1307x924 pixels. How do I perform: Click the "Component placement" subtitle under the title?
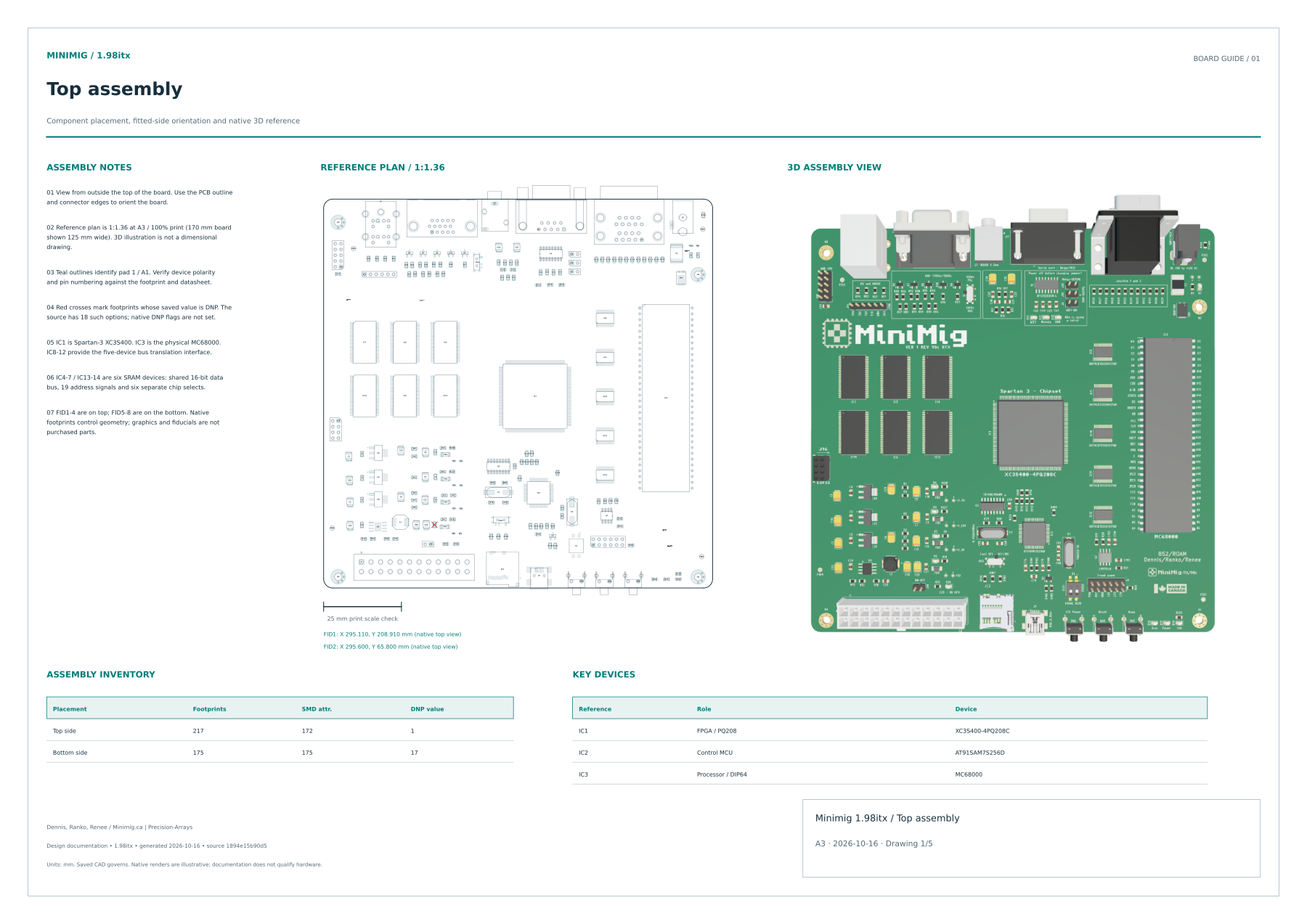173,121
